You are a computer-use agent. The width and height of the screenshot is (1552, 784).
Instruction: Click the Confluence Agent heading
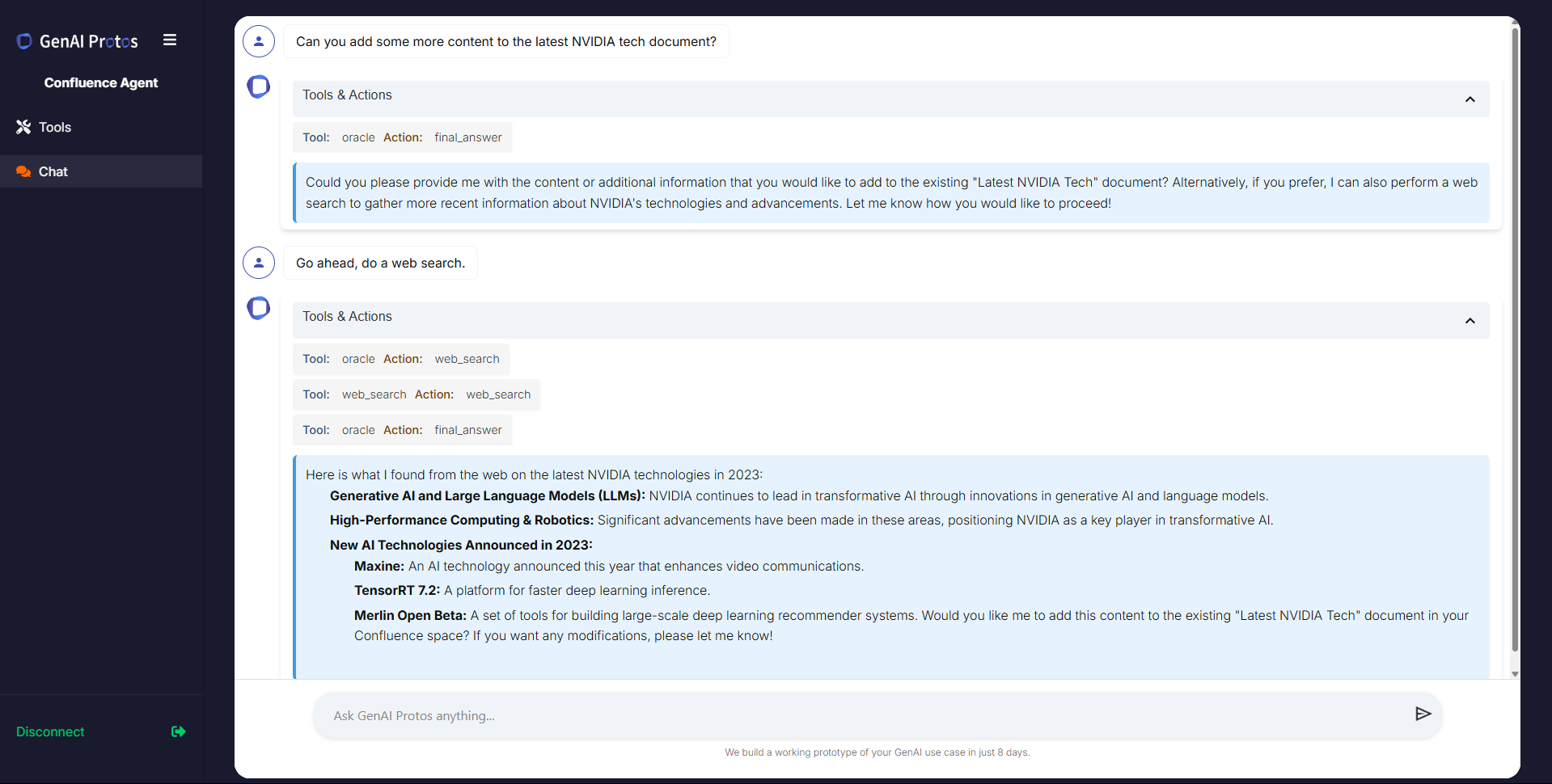[101, 82]
